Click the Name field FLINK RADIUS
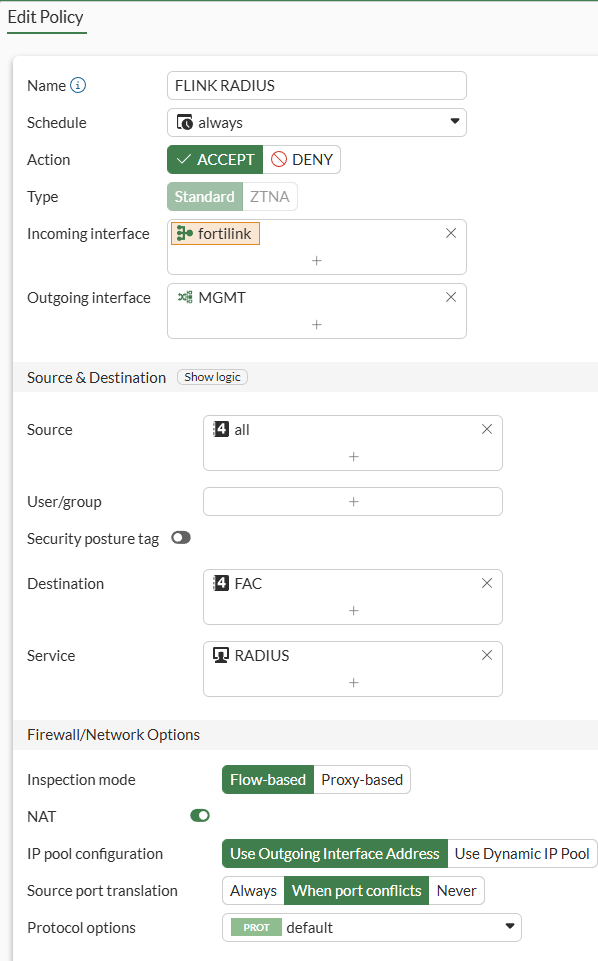 (x=317, y=85)
